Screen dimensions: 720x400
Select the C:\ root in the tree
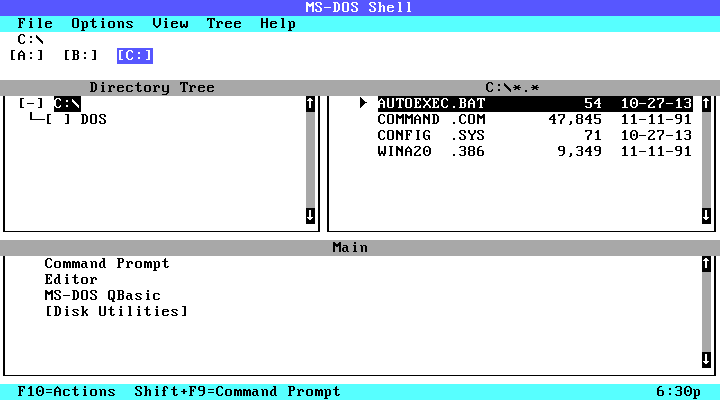[67, 103]
